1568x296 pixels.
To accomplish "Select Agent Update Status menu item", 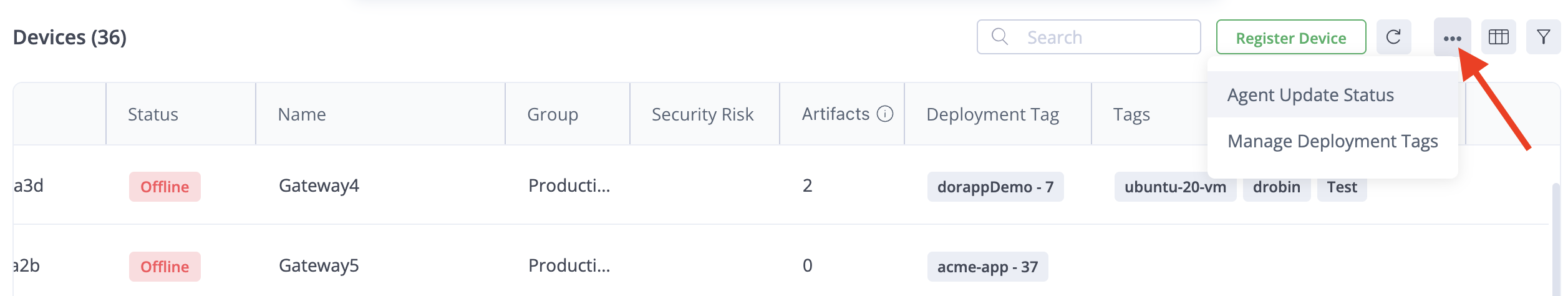I will pos(1310,95).
